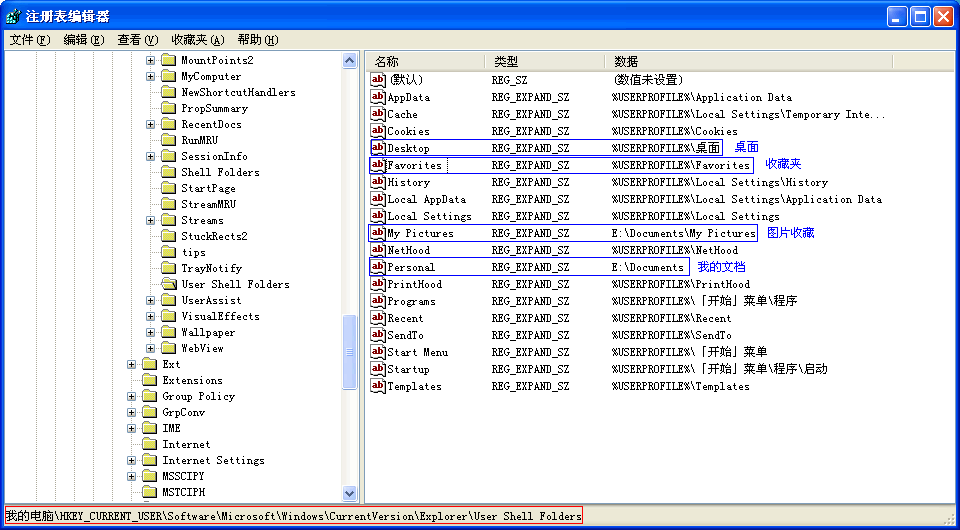This screenshot has height=530, width=960.
Task: Click the NetHood value icon
Action: coord(378,250)
